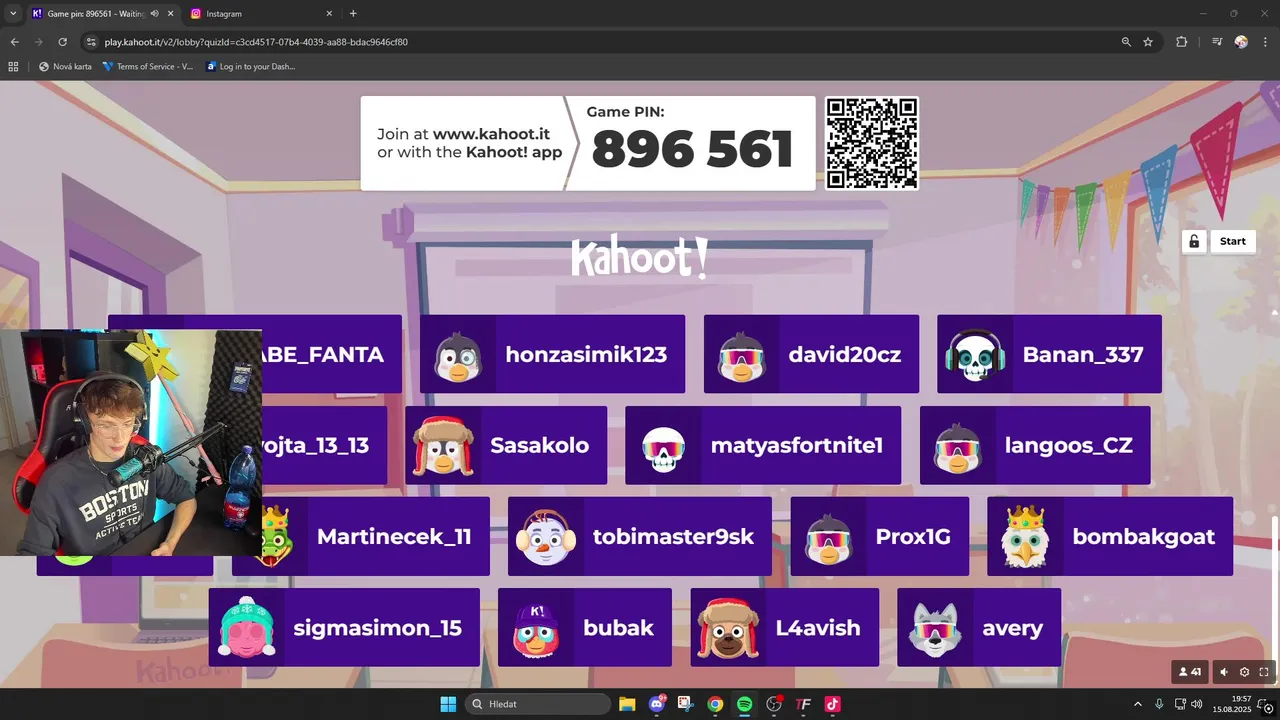Open a new browser tab

353,13
